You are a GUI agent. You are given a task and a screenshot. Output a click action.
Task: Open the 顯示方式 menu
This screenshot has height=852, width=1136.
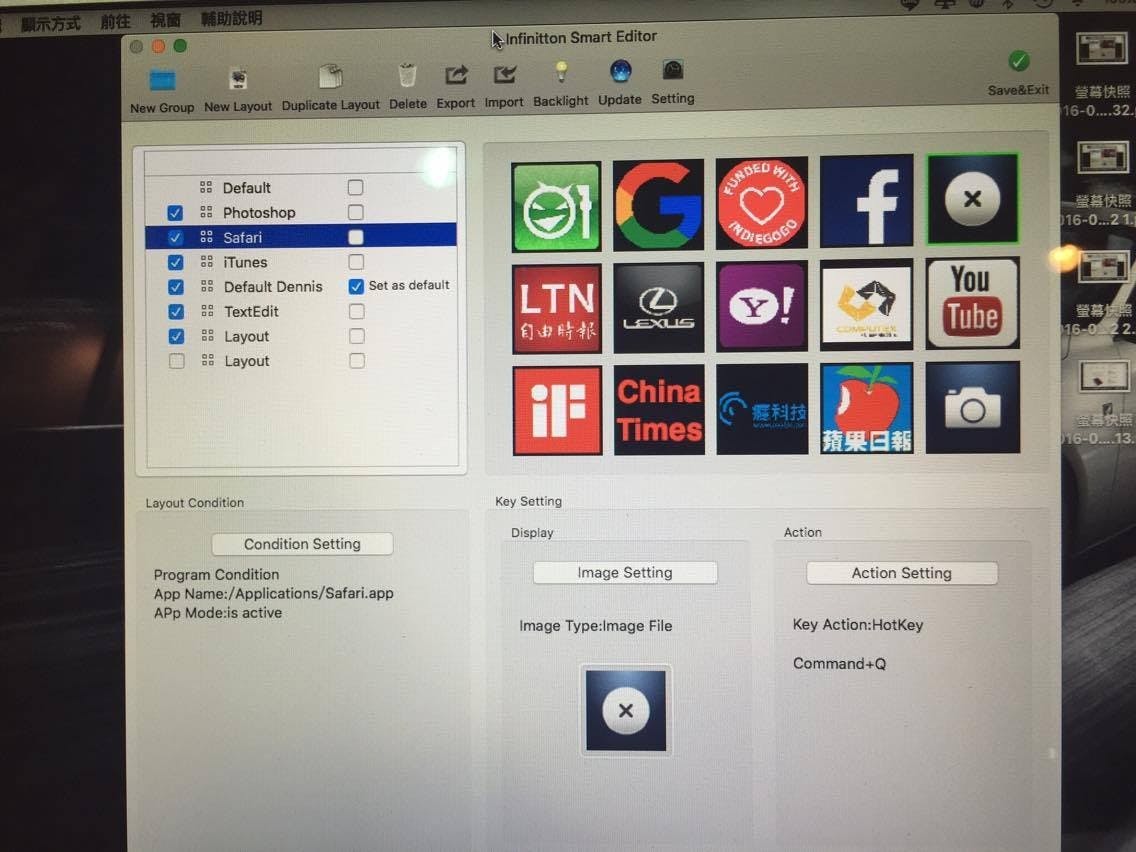click(51, 23)
